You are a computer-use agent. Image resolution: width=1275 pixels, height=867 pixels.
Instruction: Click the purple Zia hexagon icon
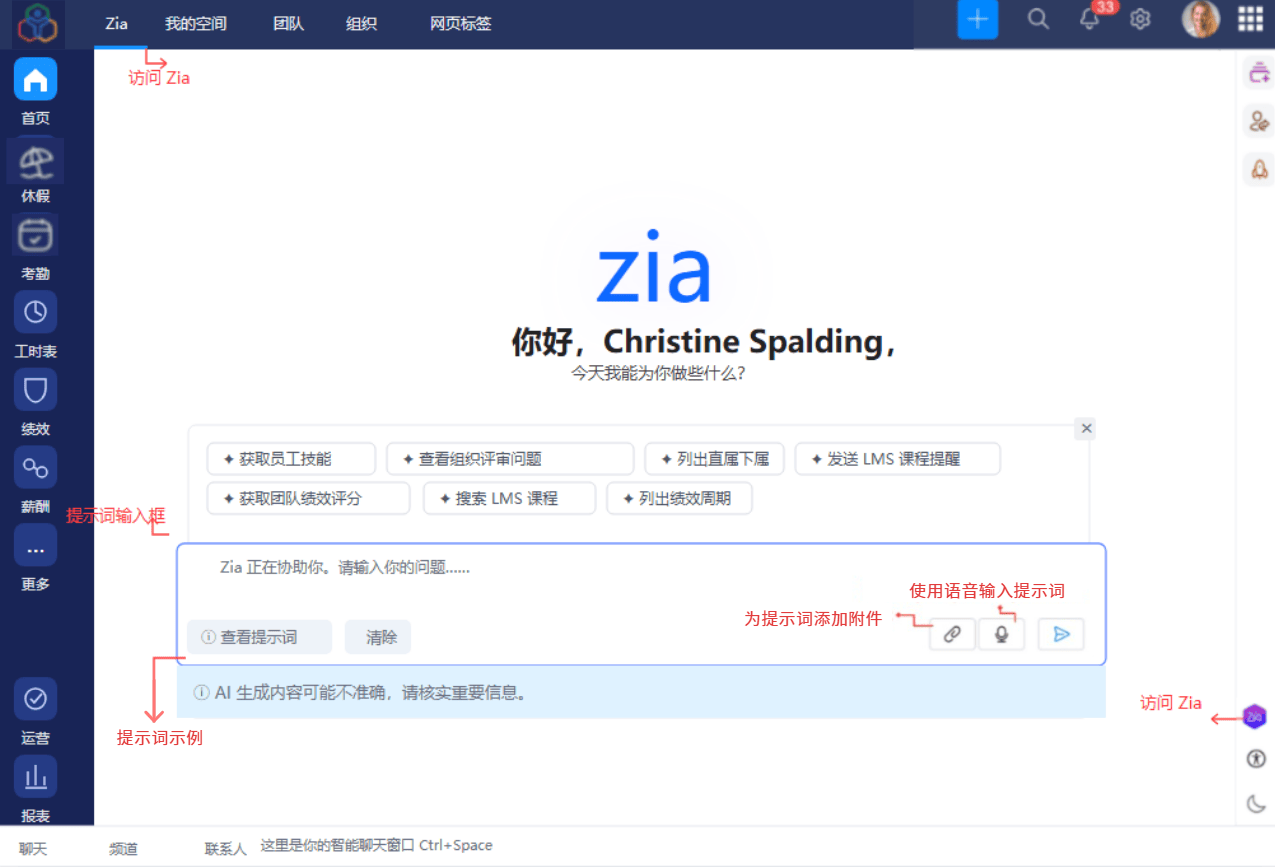point(1254,716)
